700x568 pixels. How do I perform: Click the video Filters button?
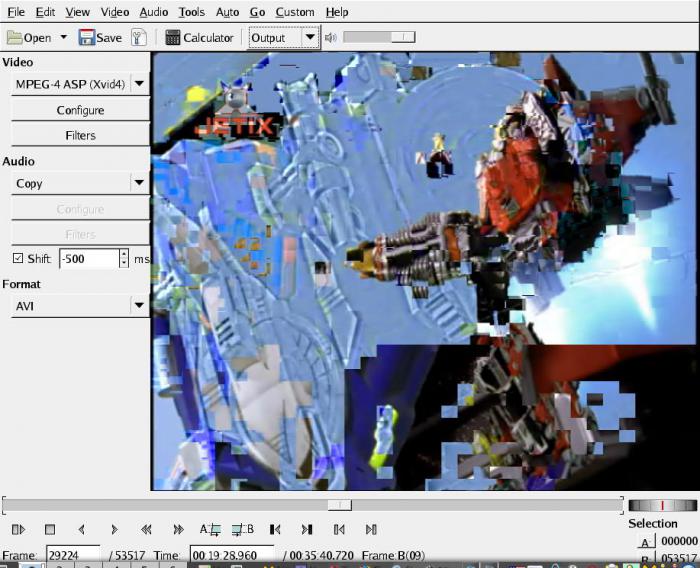[x=80, y=135]
